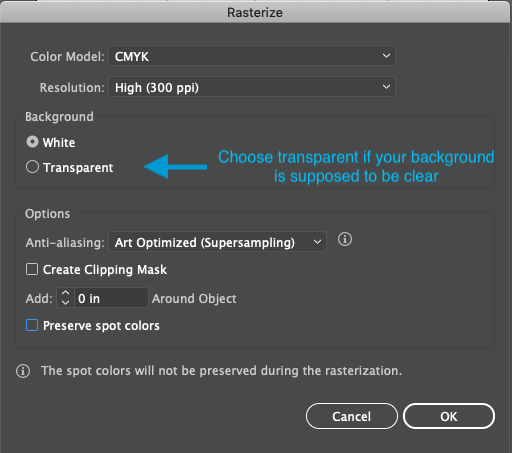
Task: Click the Cancel button
Action: (x=352, y=416)
